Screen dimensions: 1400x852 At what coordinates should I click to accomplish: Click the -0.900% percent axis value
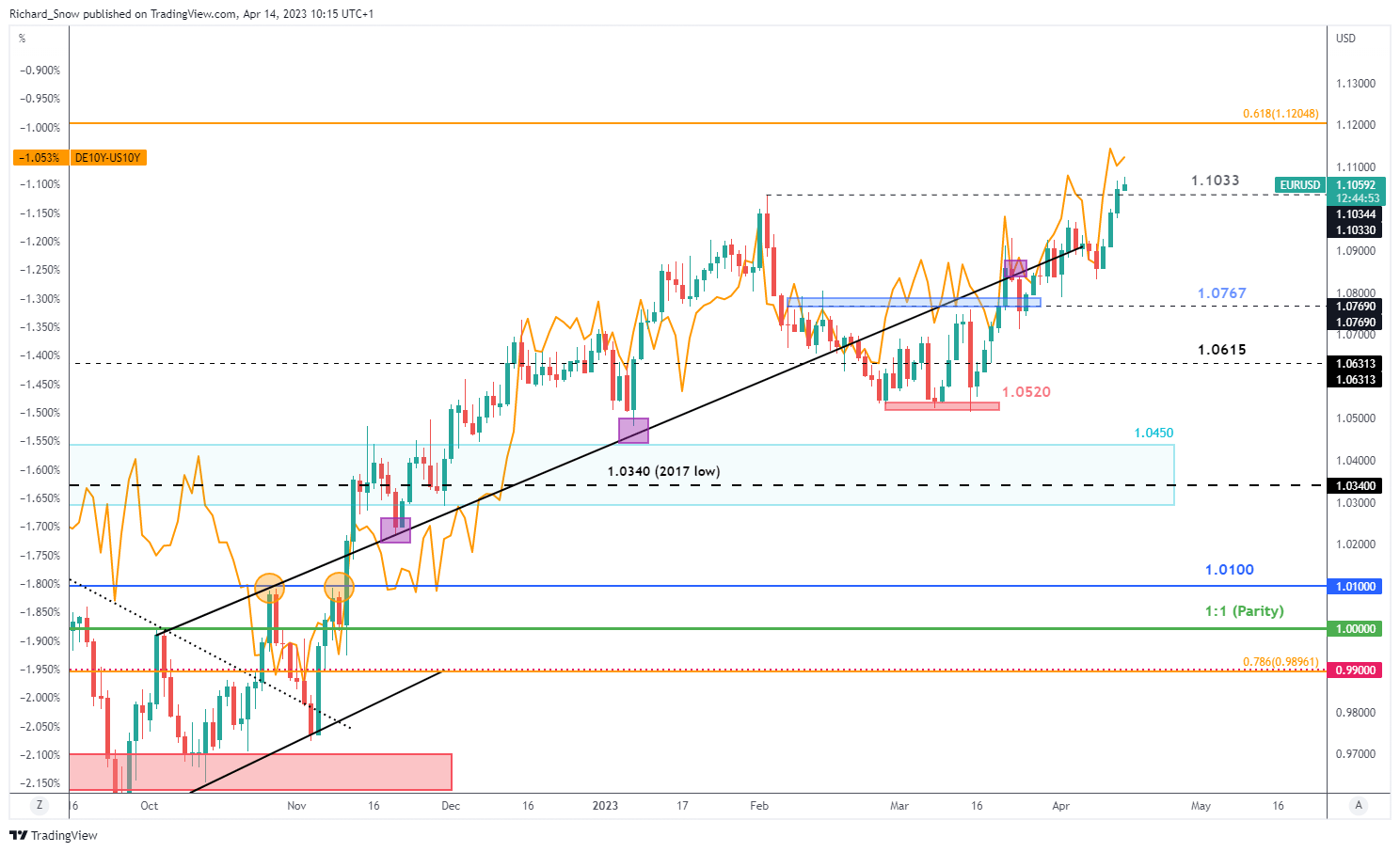pyautogui.click(x=40, y=71)
